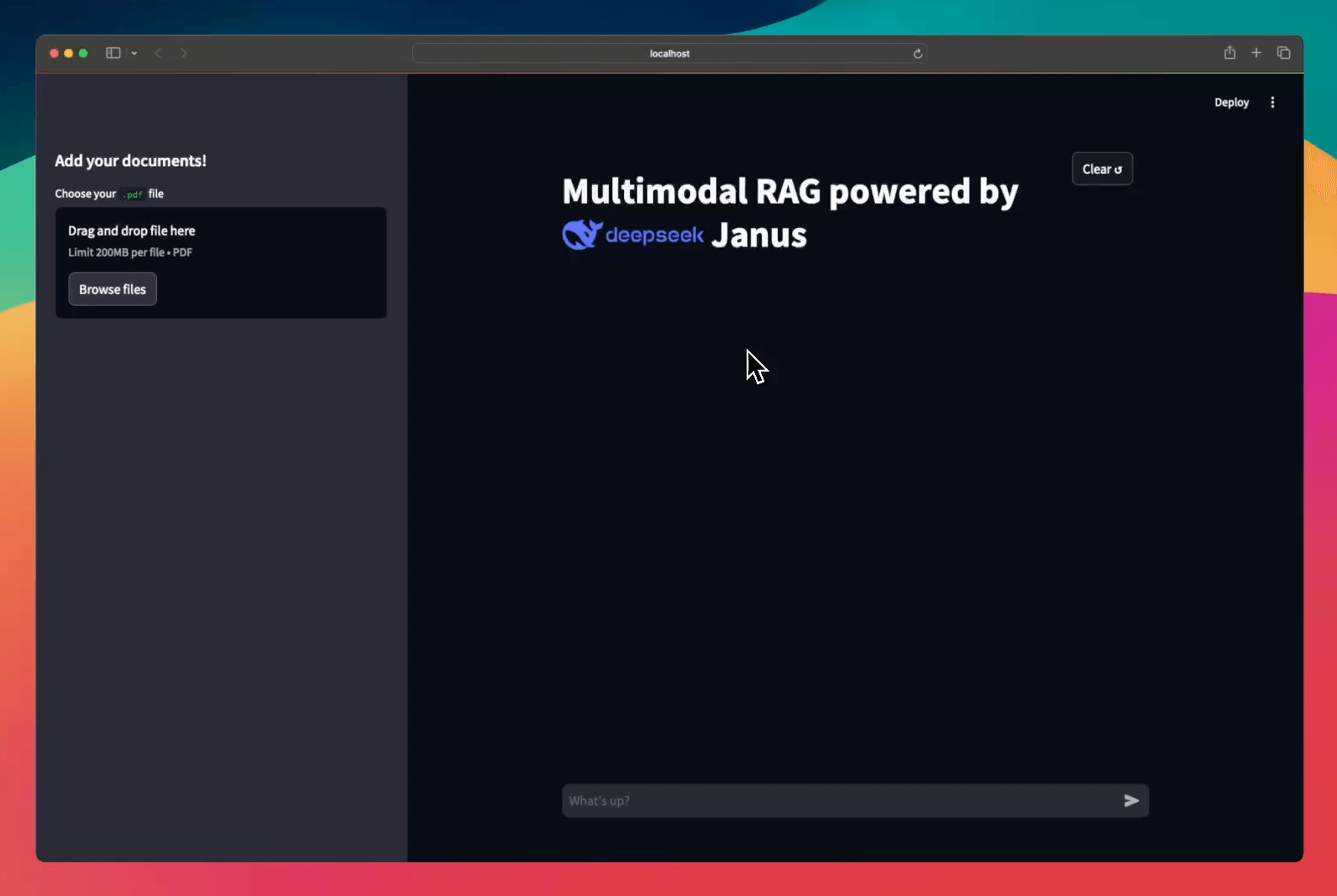
Task: Click the localhost address bar
Action: pos(669,53)
